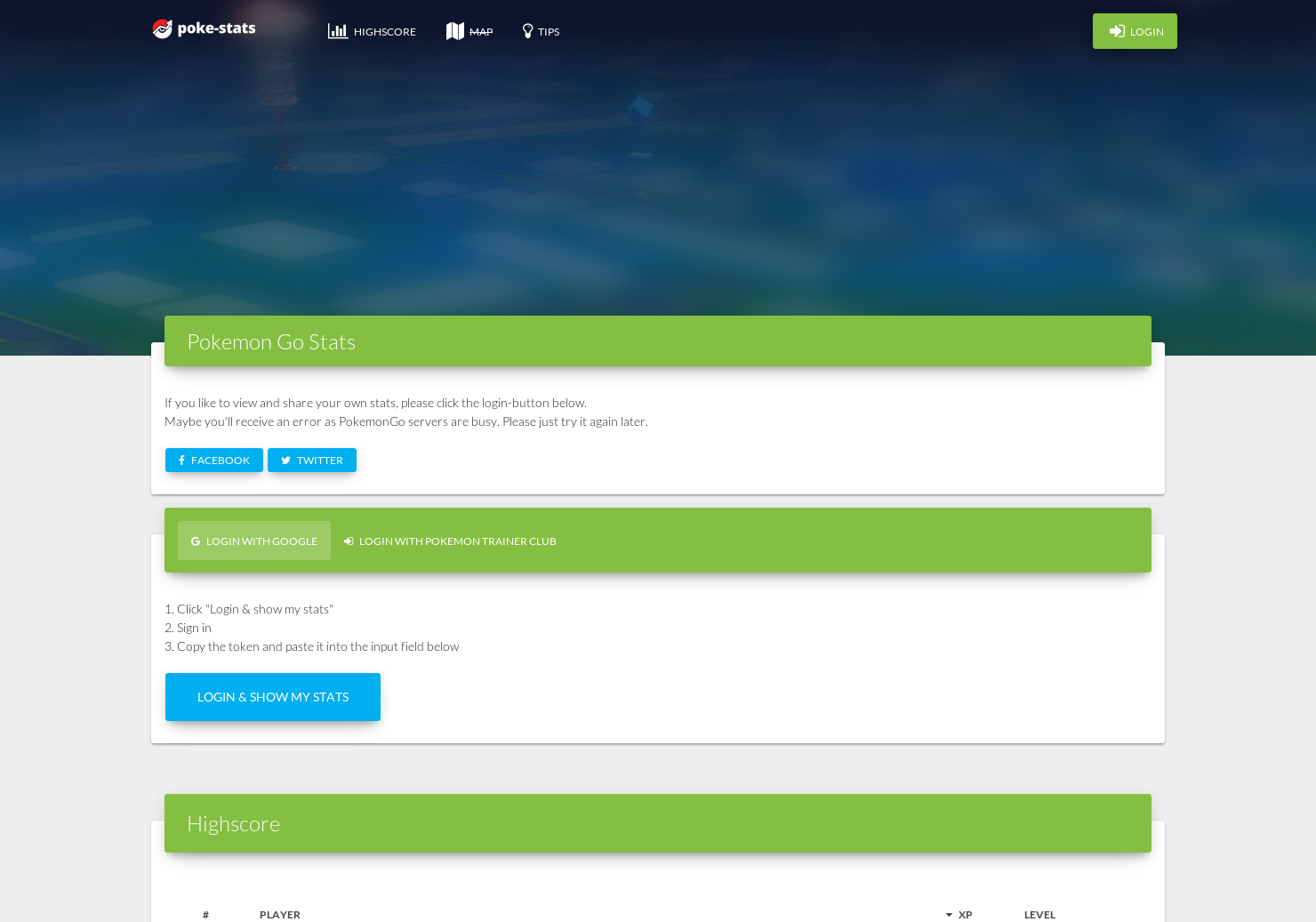Click the green LOGIN button
This screenshot has width=1316, height=922.
click(x=1135, y=31)
